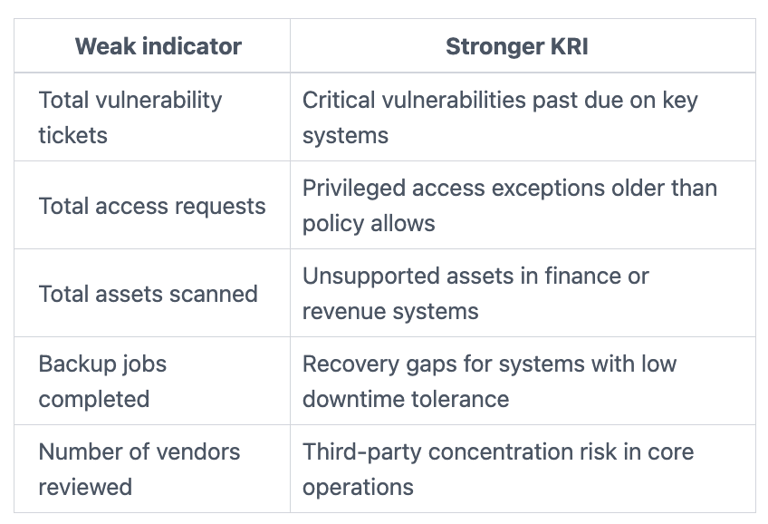
Task: Click 'Recovery gaps for systems' cell
Action: tap(489, 364)
